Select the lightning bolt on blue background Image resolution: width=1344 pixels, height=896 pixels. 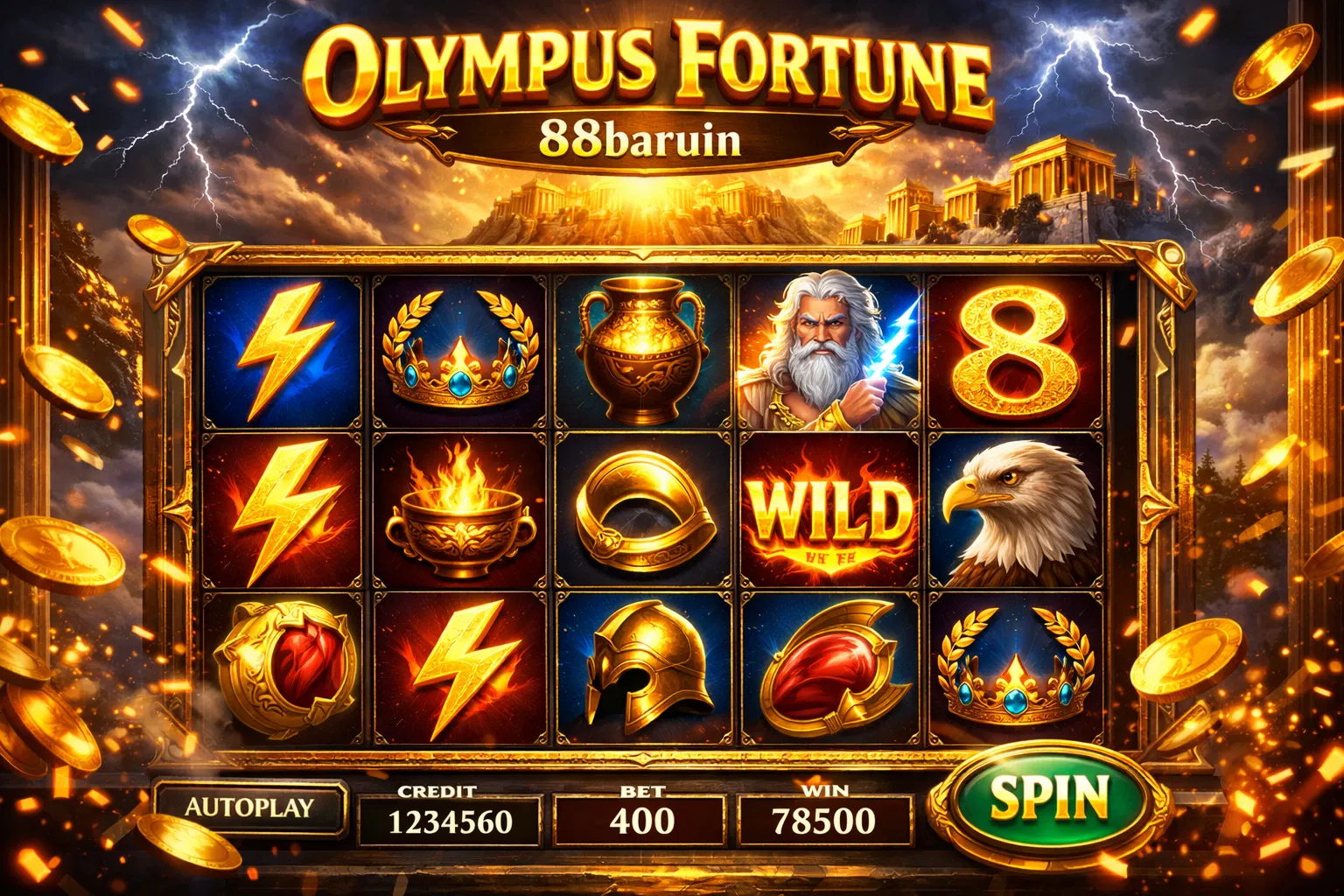tap(283, 352)
